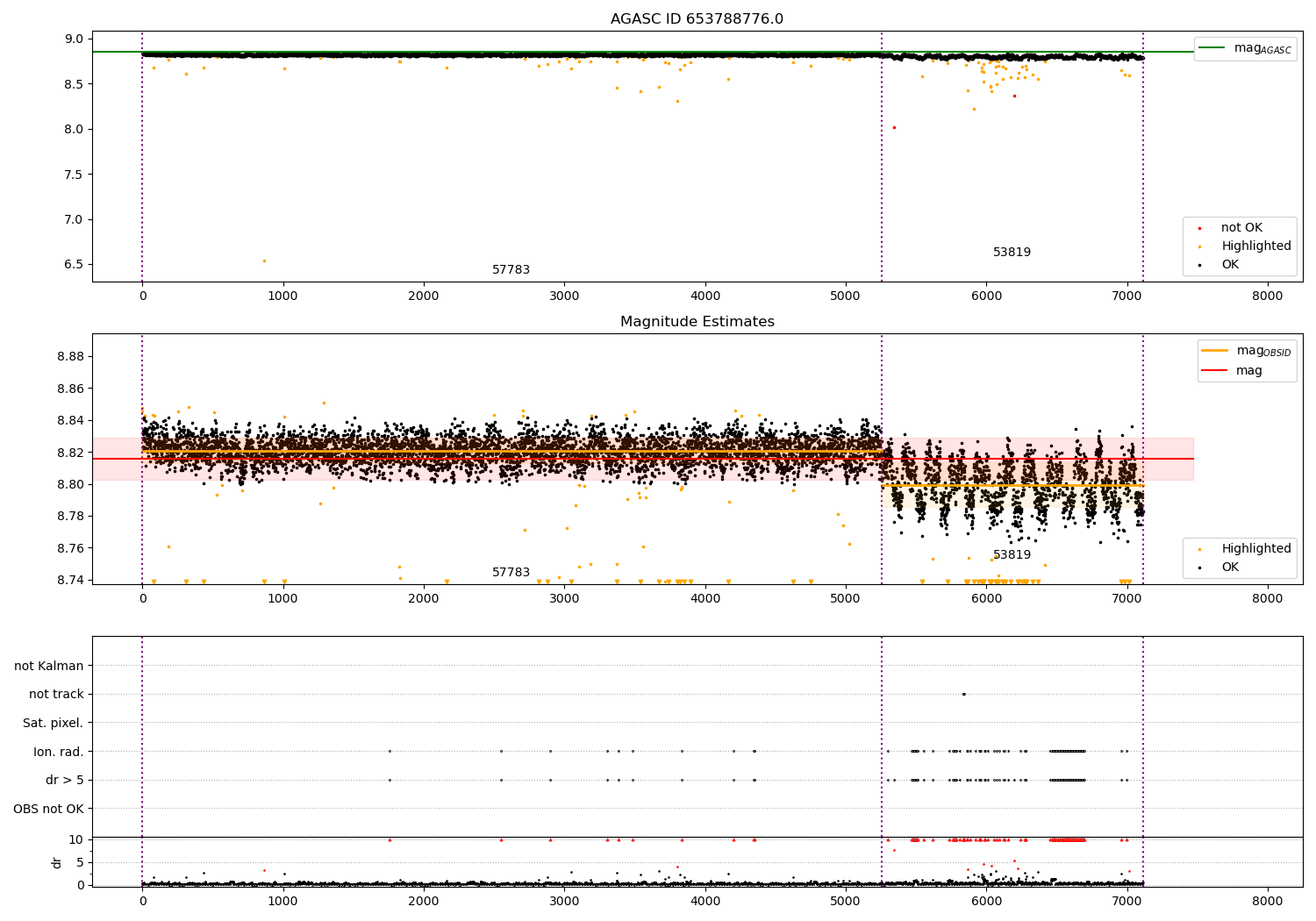Click x-axis tick 2000 of Magnitude Estimates panel
Viewport: 1316px width, 921px height.
[x=424, y=599]
